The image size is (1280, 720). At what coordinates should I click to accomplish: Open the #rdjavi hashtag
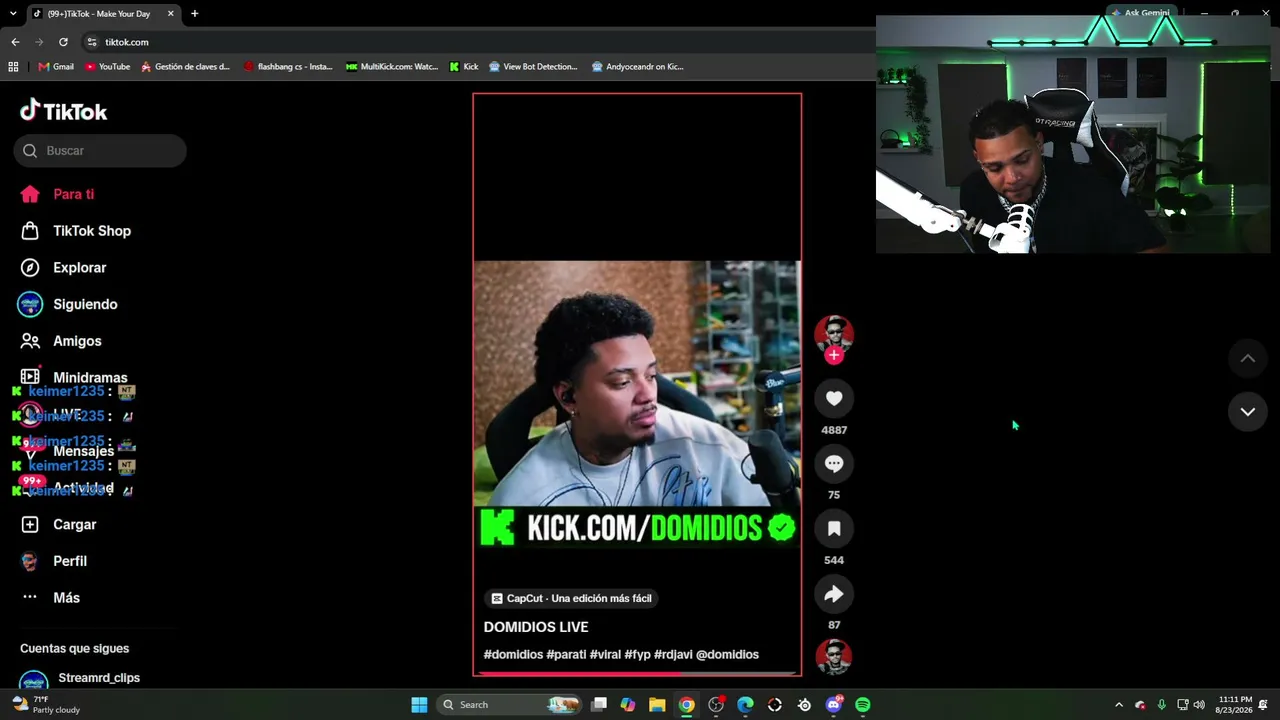(673, 655)
